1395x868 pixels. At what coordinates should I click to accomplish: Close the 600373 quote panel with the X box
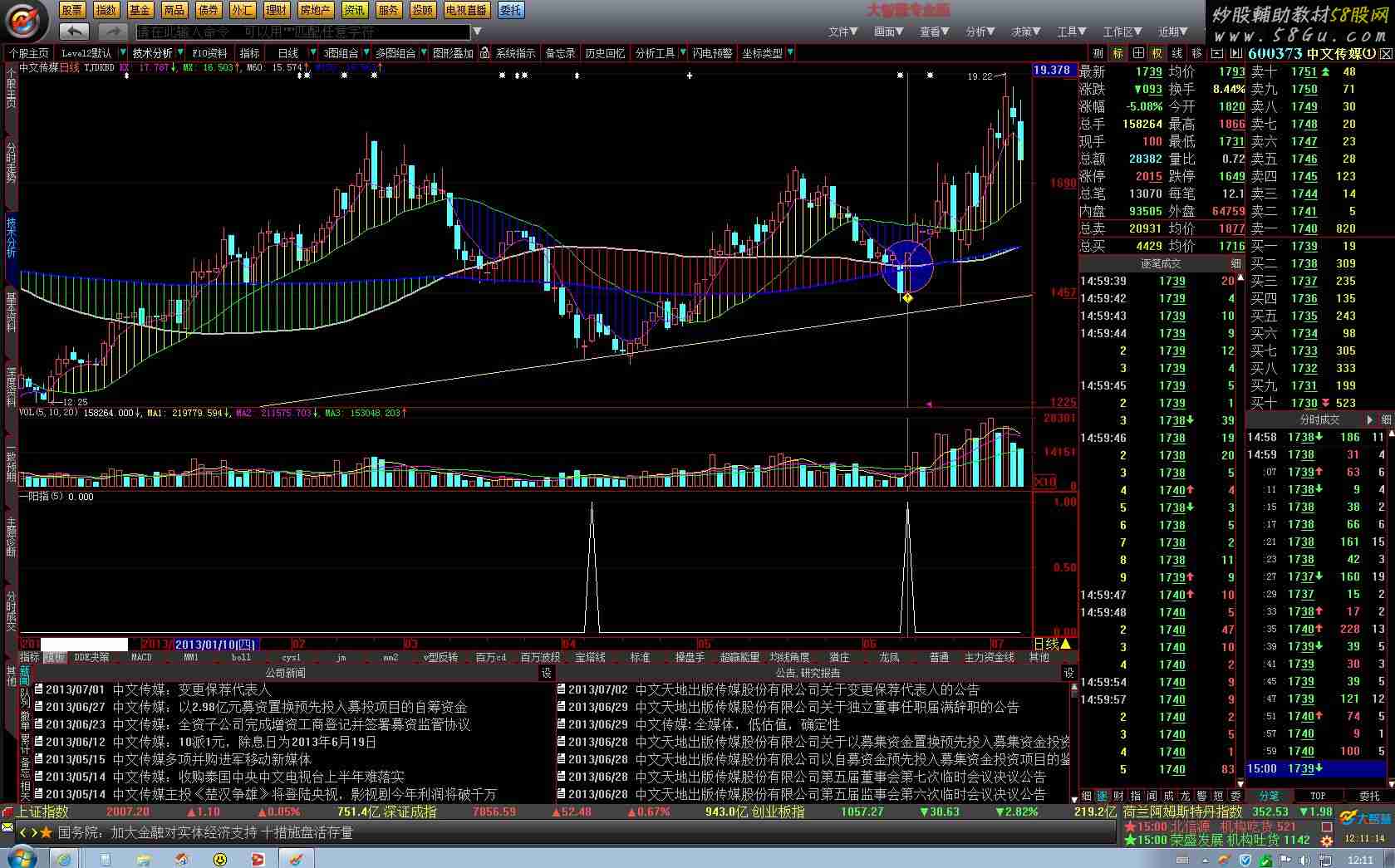[1386, 53]
